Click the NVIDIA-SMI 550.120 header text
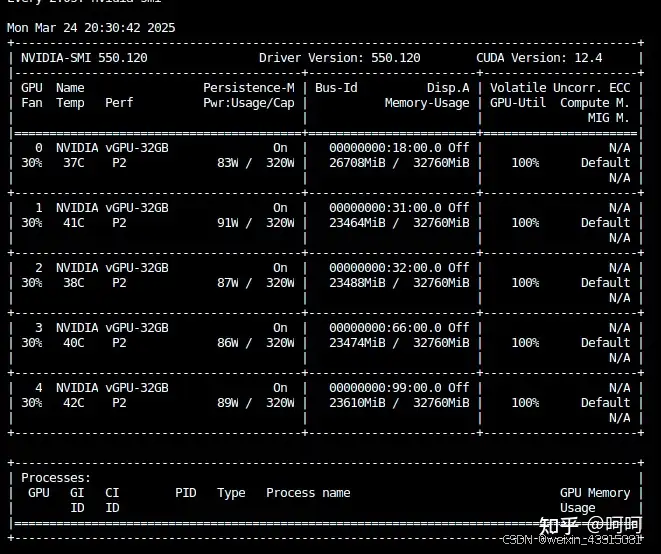 tap(84, 58)
